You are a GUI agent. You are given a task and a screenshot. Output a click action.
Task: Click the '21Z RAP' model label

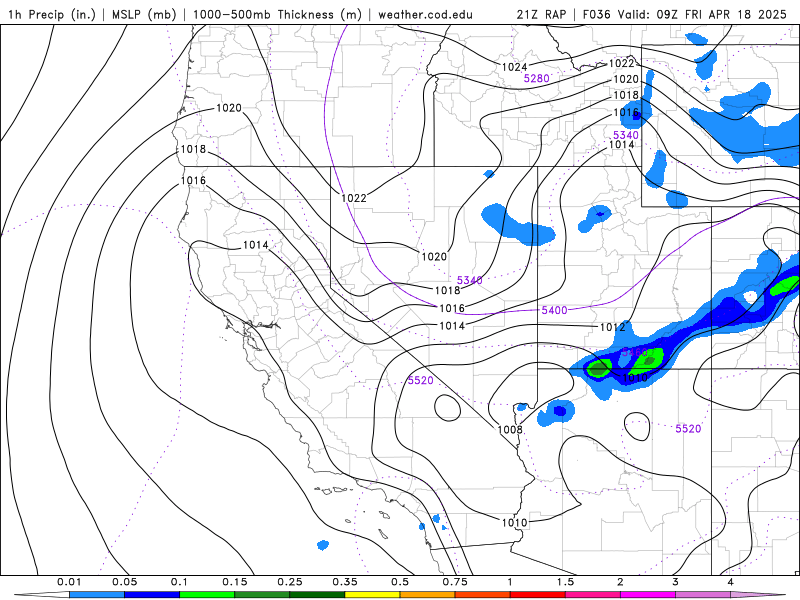coord(541,14)
